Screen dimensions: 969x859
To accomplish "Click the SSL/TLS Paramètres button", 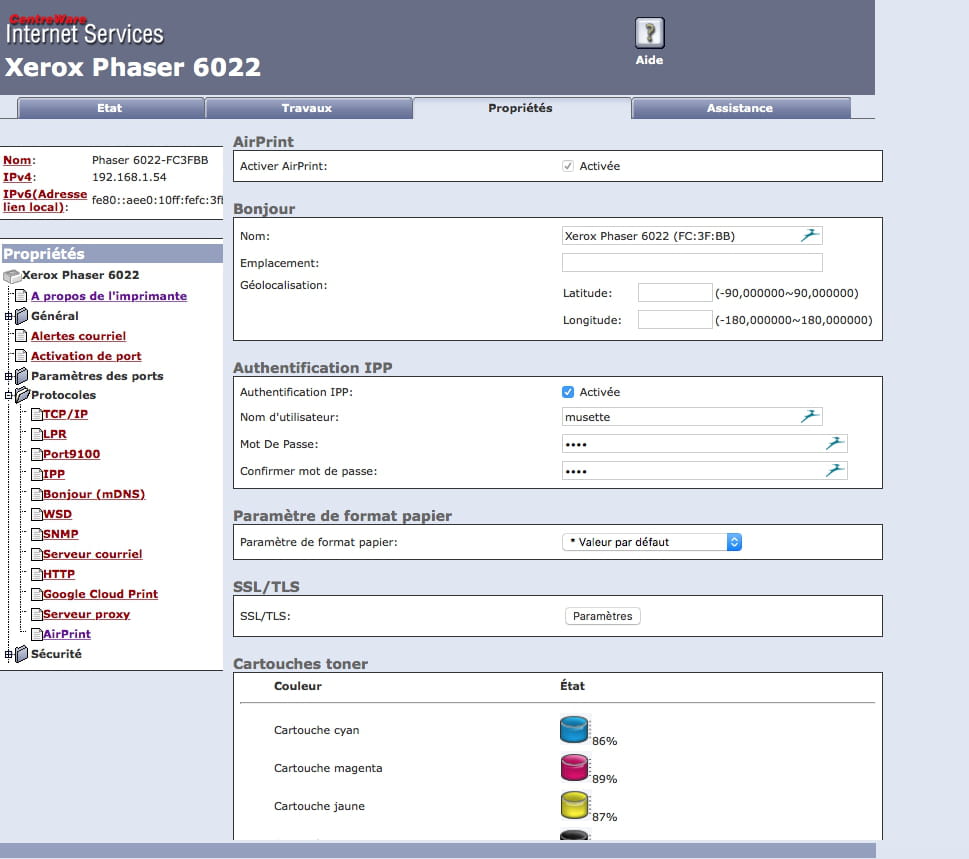I will tap(603, 616).
